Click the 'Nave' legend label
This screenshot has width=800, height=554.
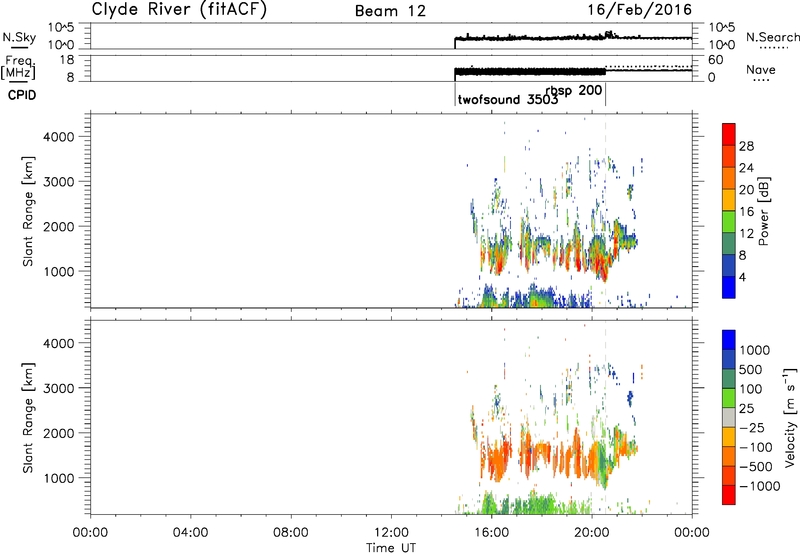[761, 70]
